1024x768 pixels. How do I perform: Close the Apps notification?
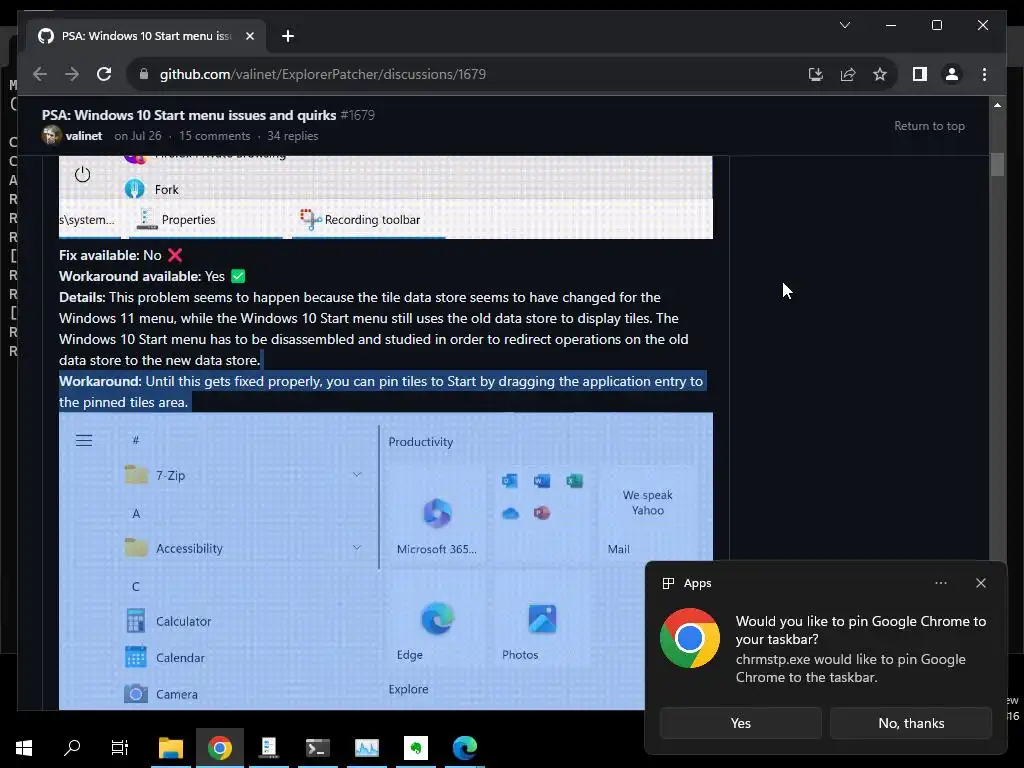coord(980,583)
